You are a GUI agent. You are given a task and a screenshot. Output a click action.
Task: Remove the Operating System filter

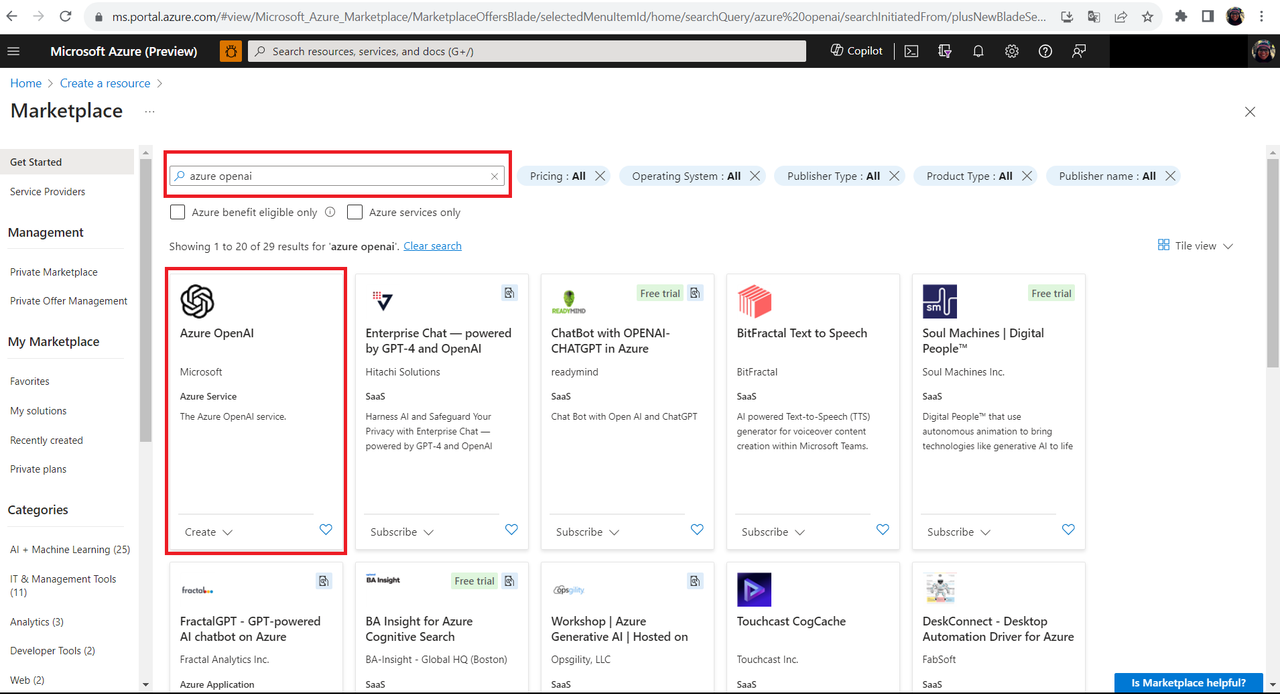[755, 176]
